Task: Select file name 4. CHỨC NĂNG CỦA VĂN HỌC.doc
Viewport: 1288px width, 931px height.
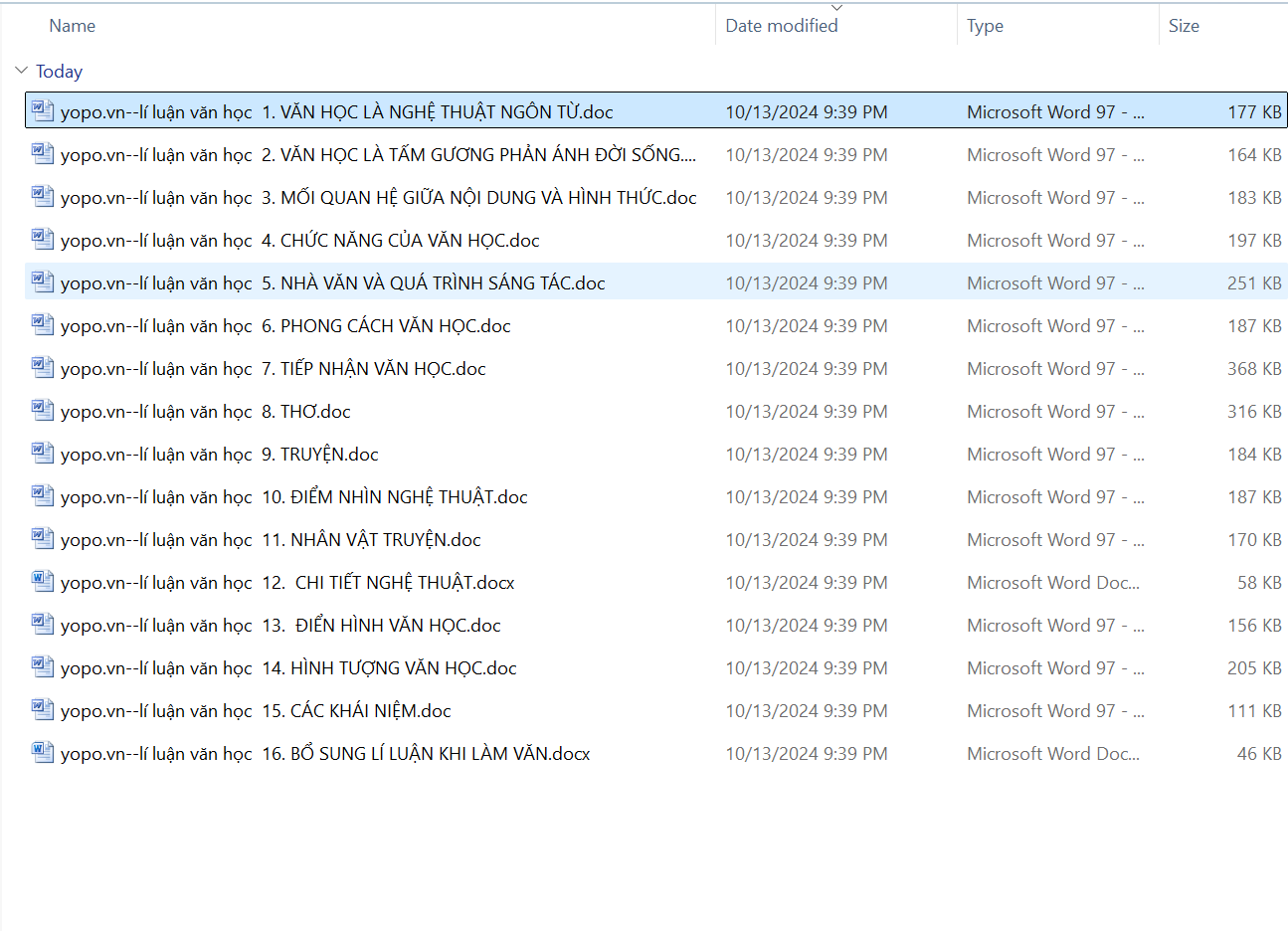Action: pyautogui.click(x=300, y=240)
